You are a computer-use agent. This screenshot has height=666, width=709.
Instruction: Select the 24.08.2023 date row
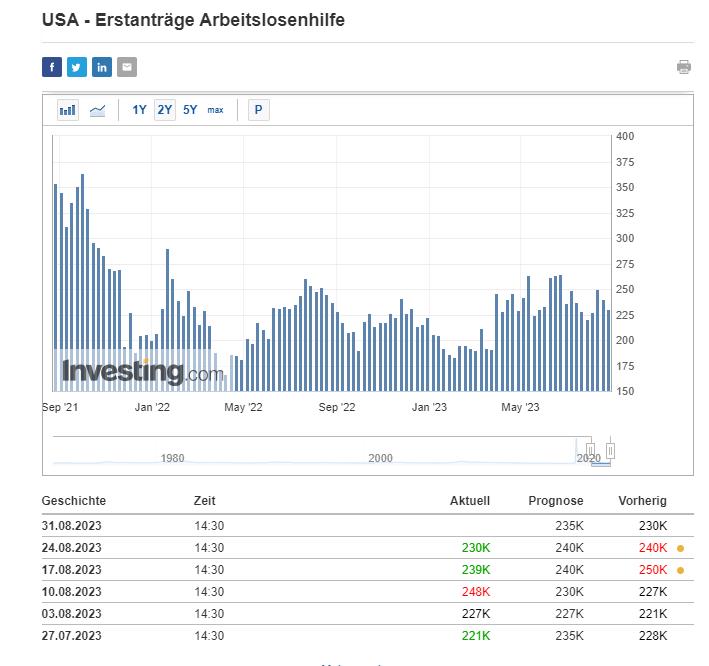point(368,548)
